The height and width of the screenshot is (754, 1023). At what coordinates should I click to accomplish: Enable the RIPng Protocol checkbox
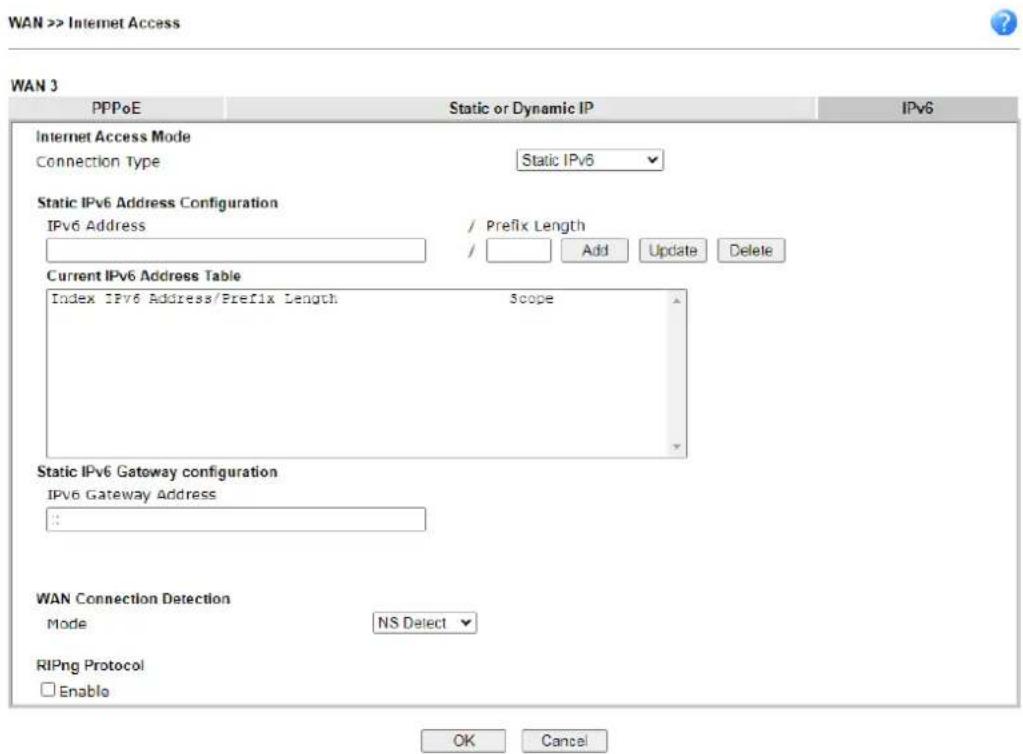[x=48, y=689]
